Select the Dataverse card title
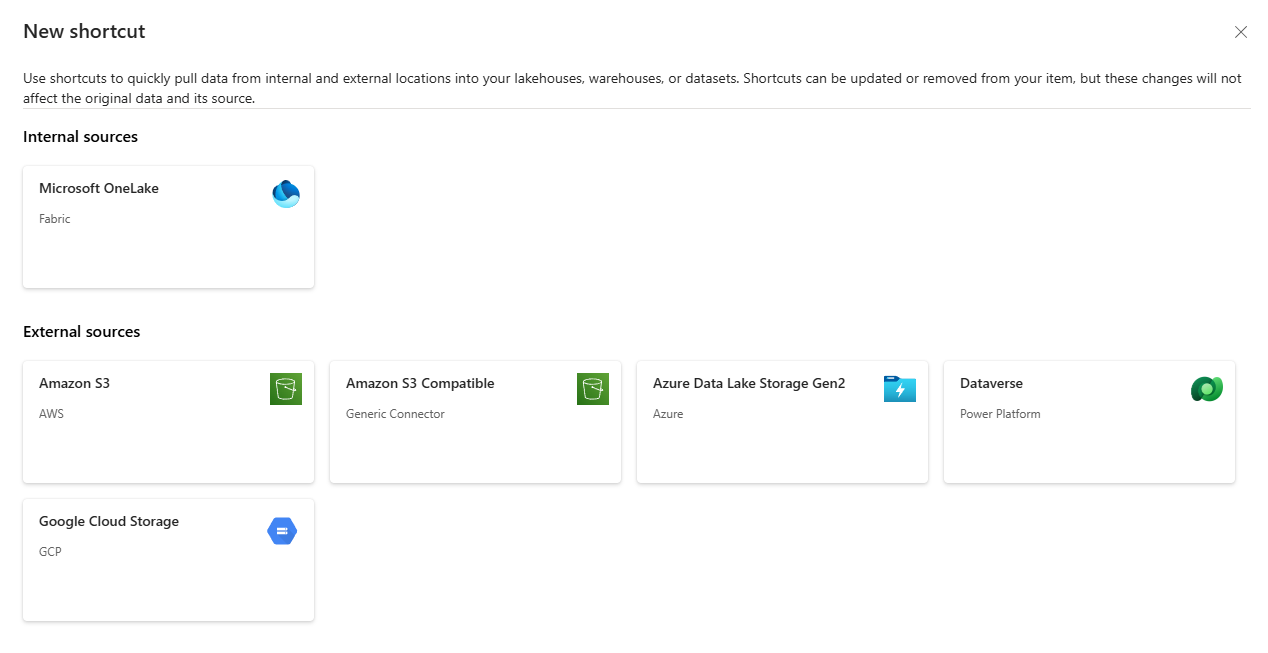The height and width of the screenshot is (653, 1268). tap(991, 383)
